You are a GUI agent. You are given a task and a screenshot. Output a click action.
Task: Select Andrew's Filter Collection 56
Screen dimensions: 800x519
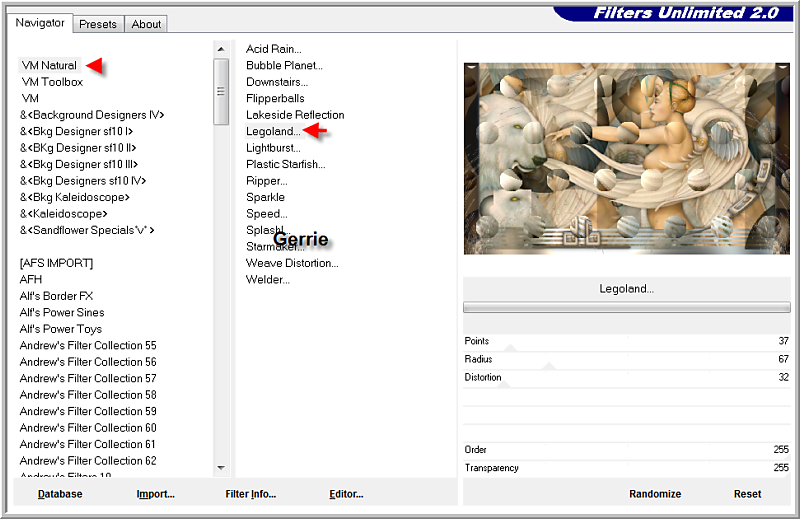[88, 362]
